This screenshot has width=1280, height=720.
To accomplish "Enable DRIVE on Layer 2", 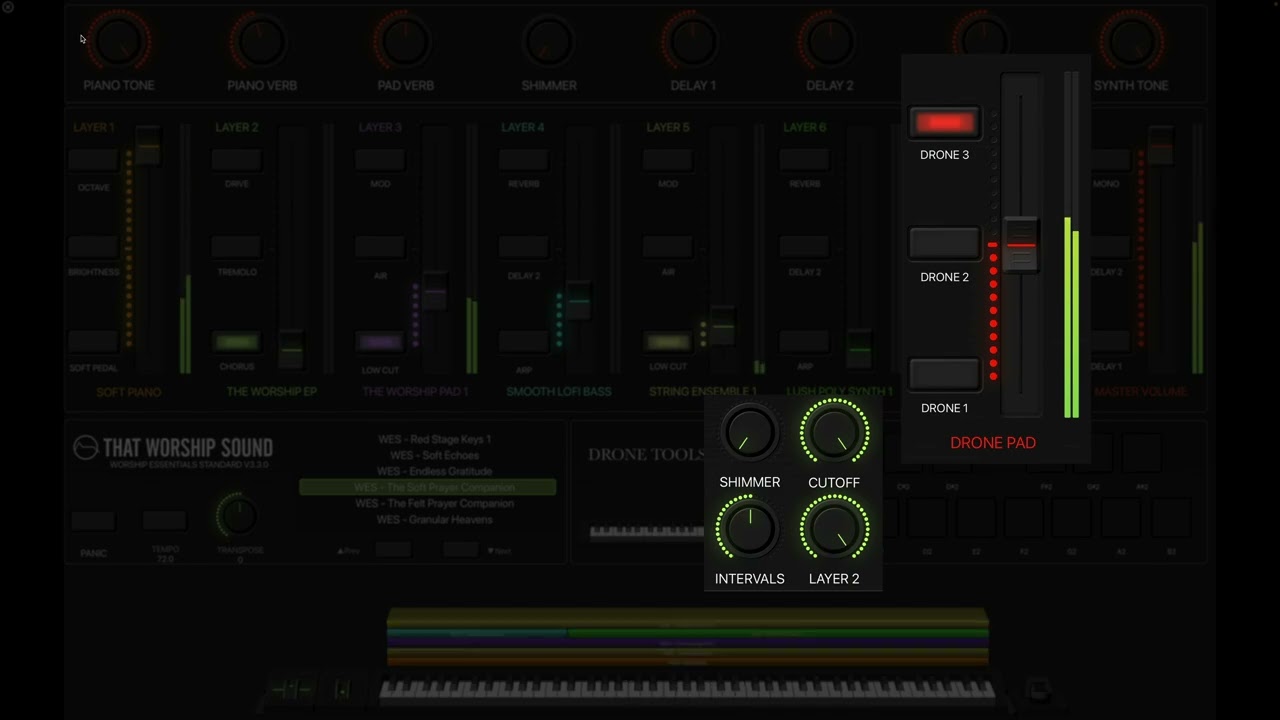I will (236, 160).
